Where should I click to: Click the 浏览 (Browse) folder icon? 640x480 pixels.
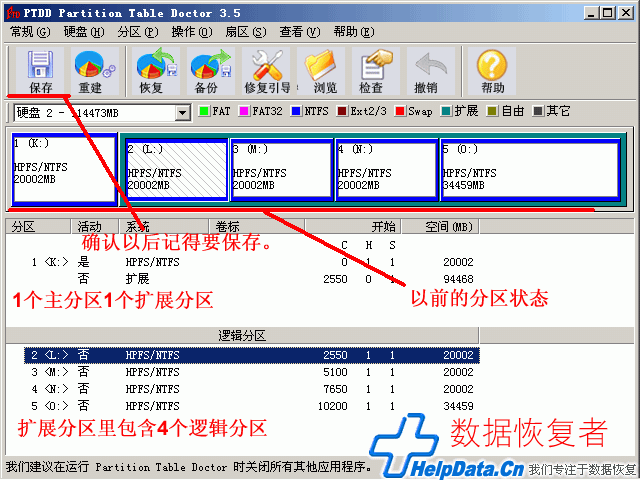click(x=321, y=71)
